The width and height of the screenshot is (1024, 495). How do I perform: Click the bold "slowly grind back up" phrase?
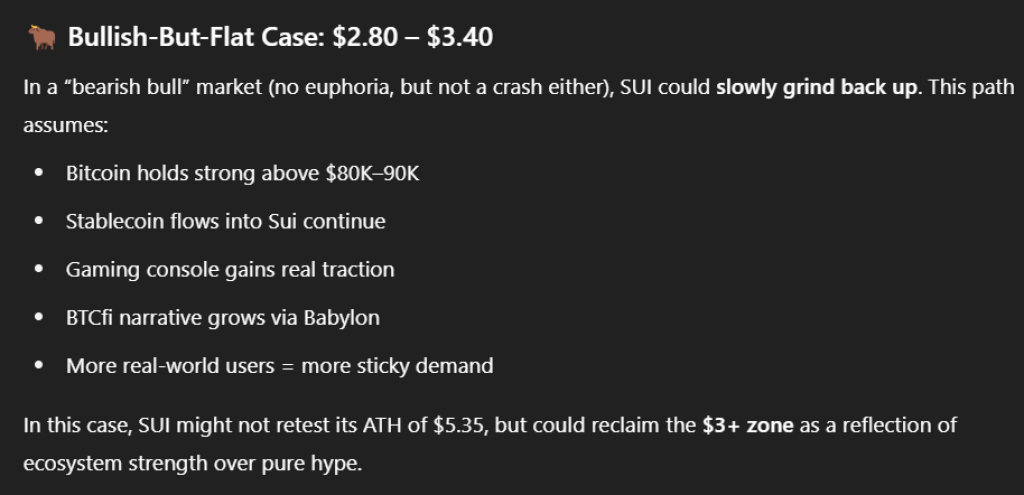(816, 86)
